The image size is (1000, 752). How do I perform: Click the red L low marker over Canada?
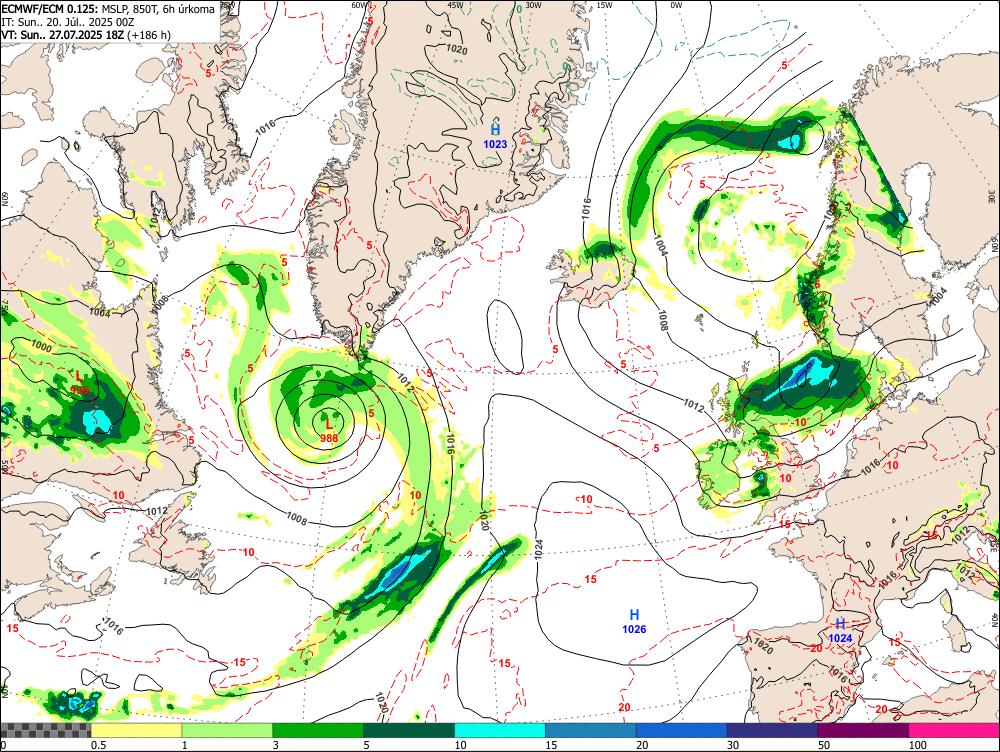pos(80,383)
